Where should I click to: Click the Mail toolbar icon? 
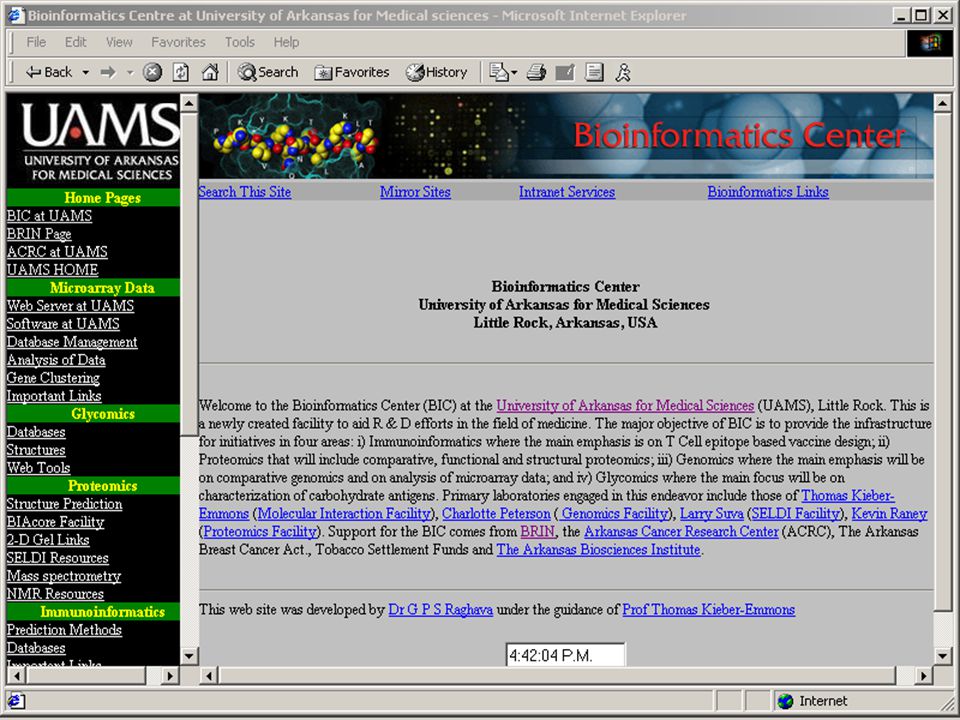click(x=498, y=72)
